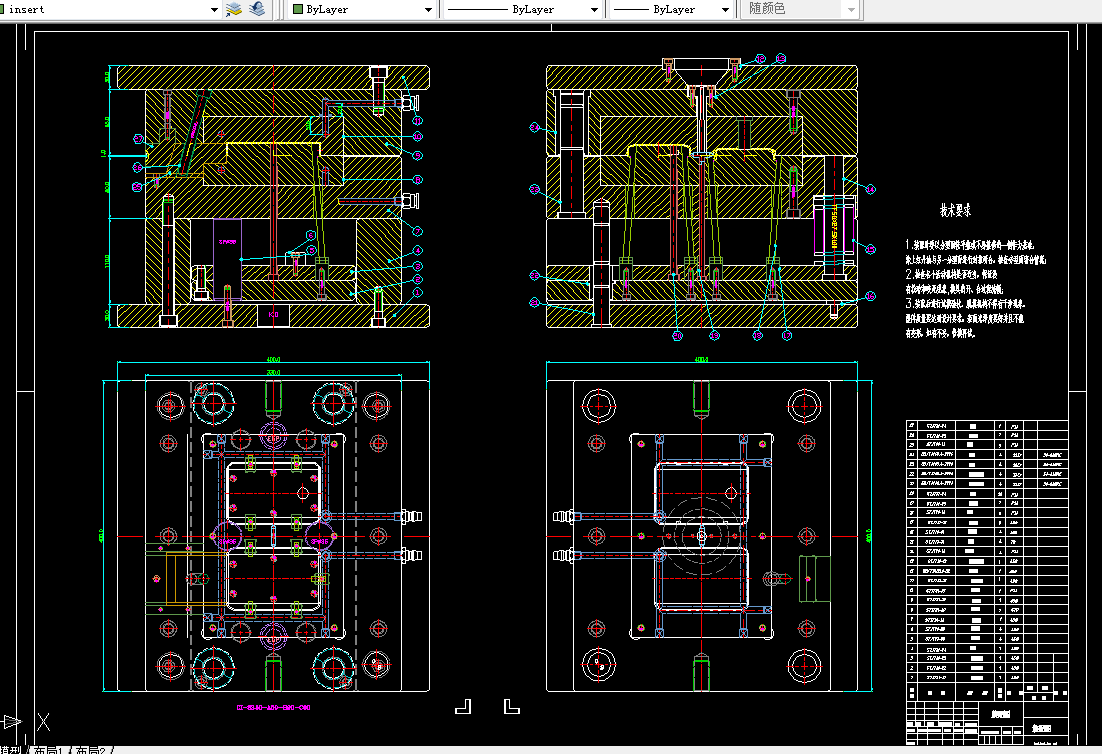1102x754 pixels.
Task: Switch to the 模型 model tab
Action: [x=12, y=750]
